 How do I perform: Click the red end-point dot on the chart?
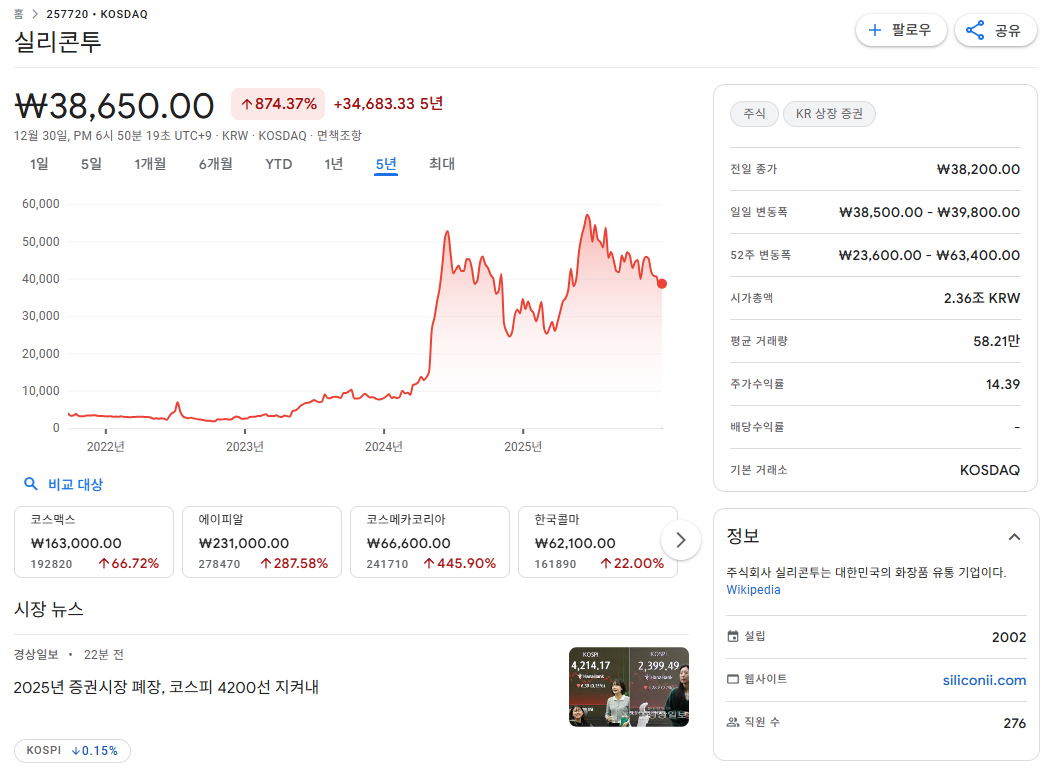662,284
